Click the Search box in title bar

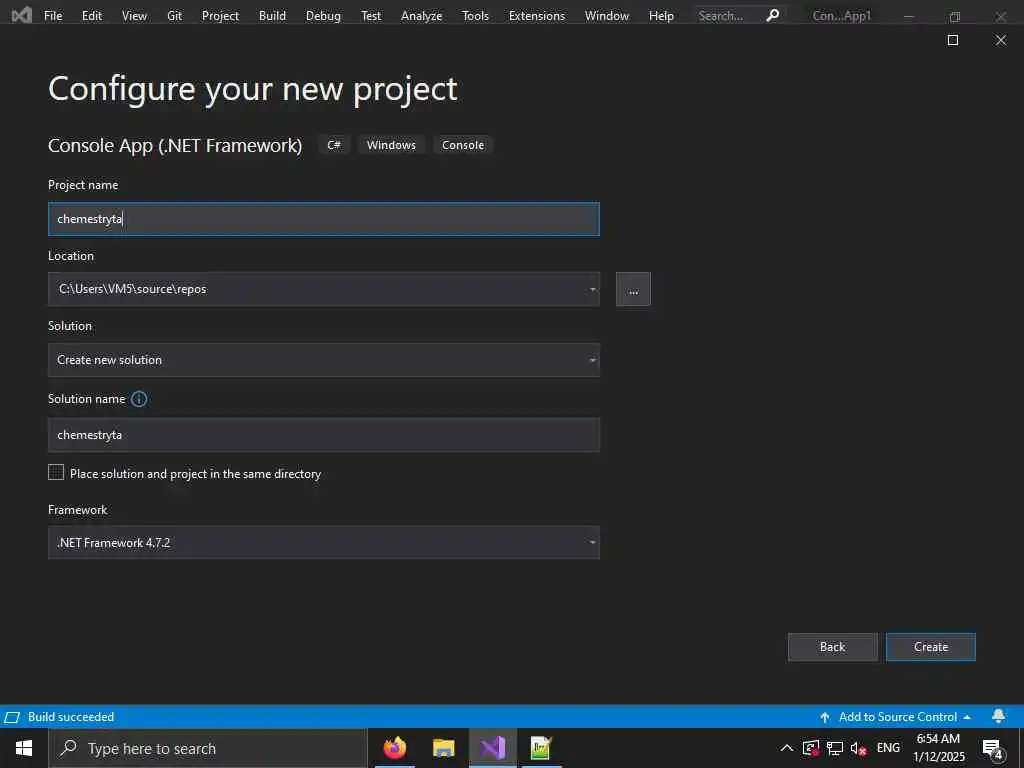point(738,16)
